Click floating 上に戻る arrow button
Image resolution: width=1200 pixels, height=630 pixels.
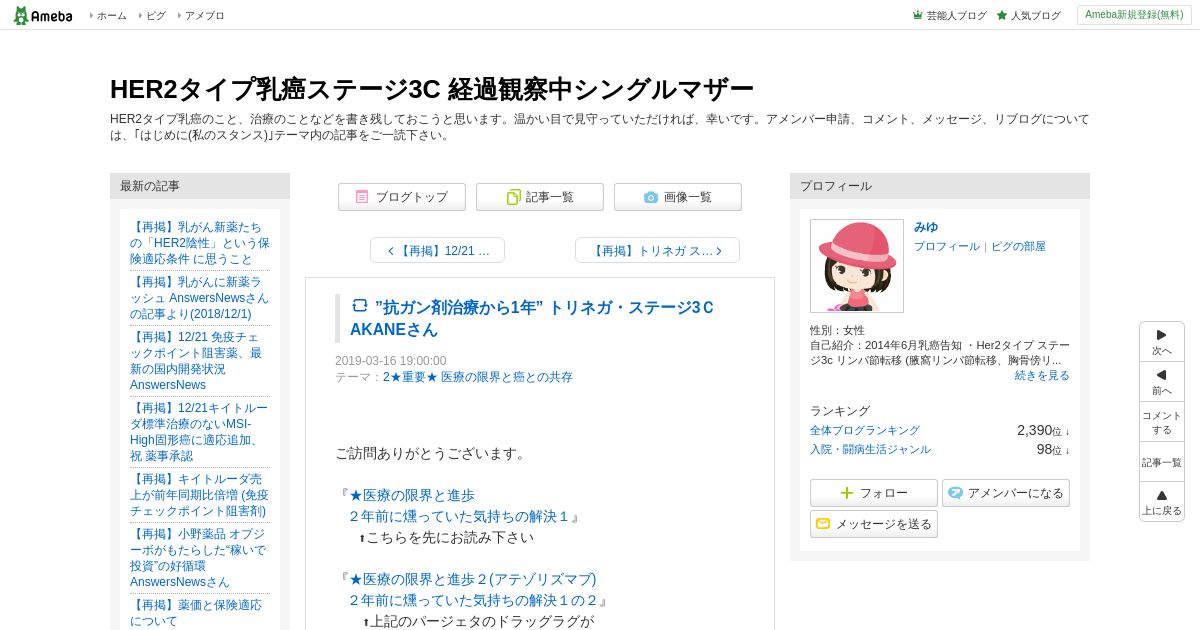(x=1162, y=502)
